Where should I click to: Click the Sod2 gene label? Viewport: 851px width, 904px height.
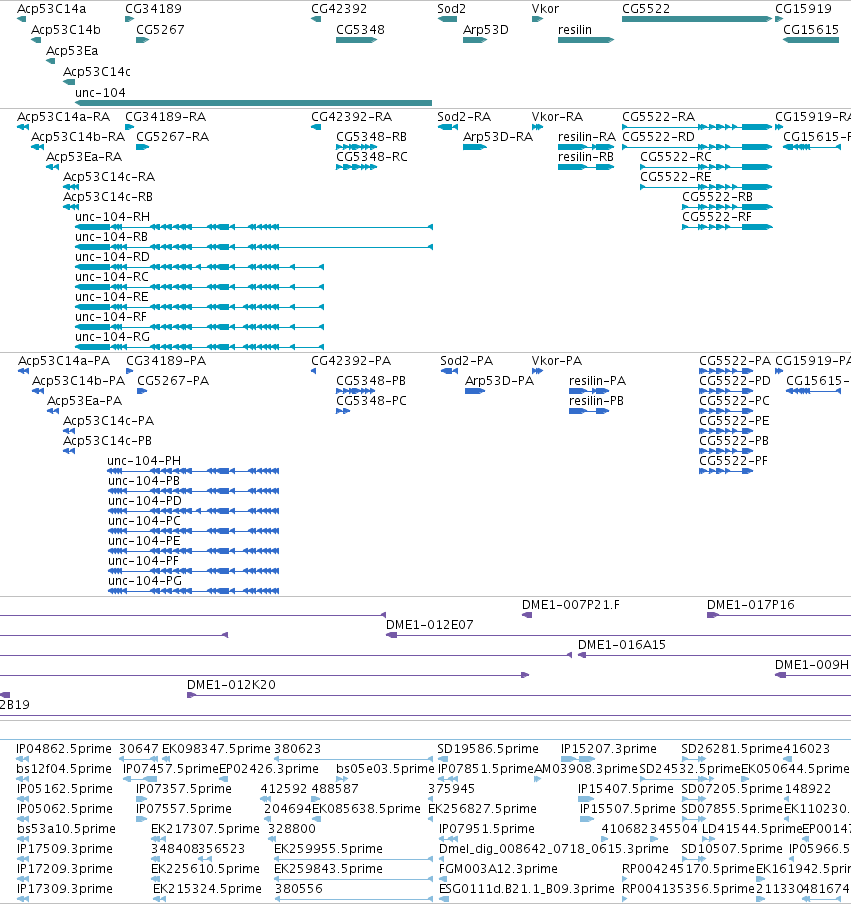451,9
